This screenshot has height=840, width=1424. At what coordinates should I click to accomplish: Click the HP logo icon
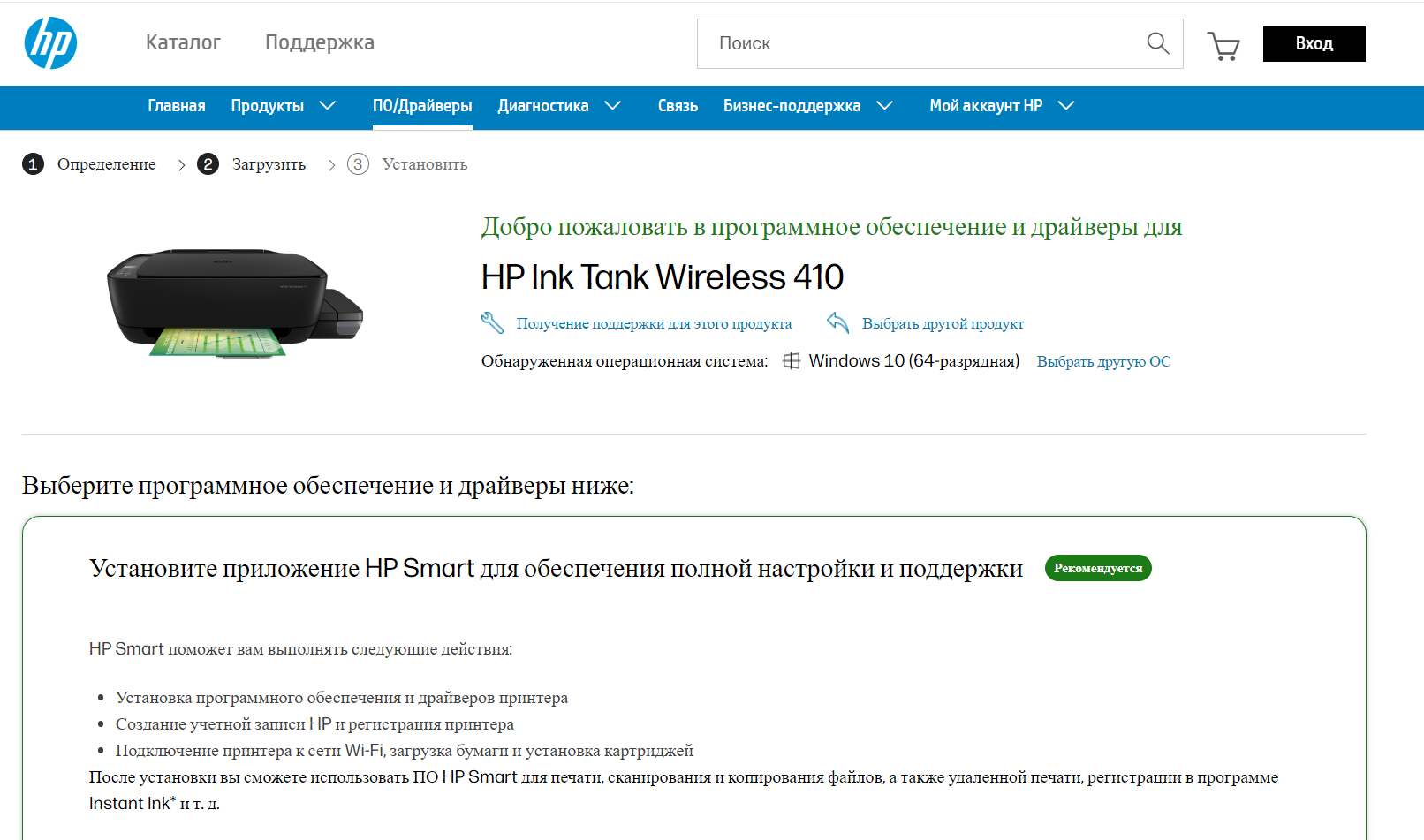[50, 43]
